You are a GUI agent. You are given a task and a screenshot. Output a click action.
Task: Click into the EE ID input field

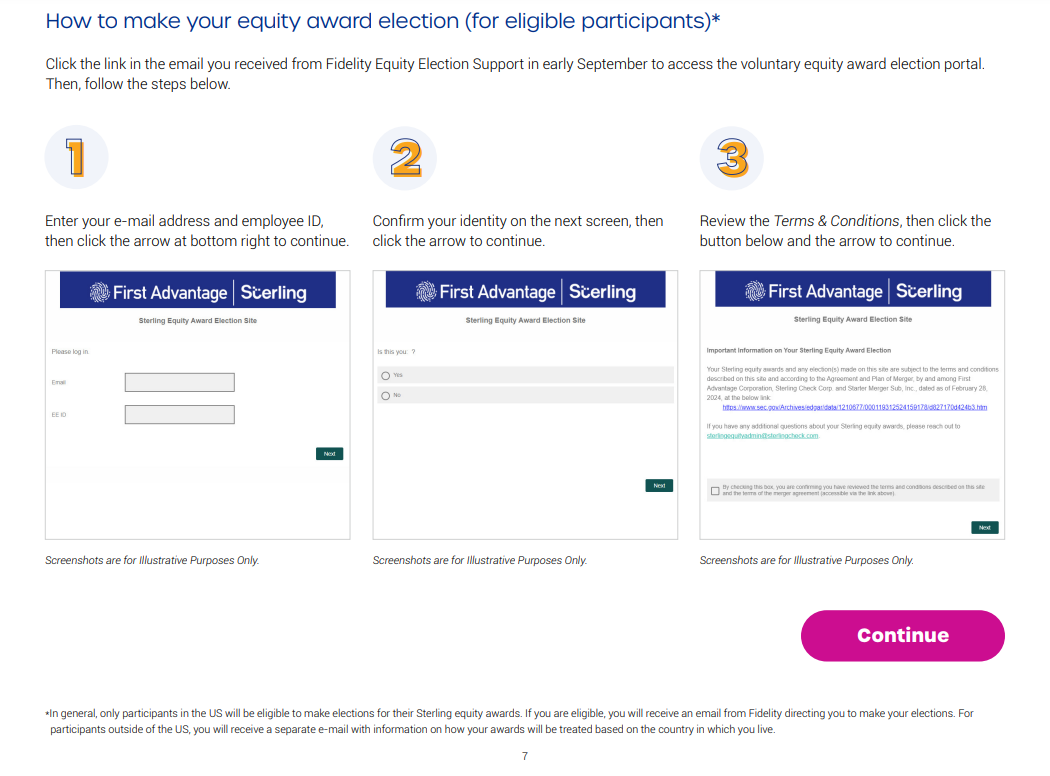coord(179,414)
